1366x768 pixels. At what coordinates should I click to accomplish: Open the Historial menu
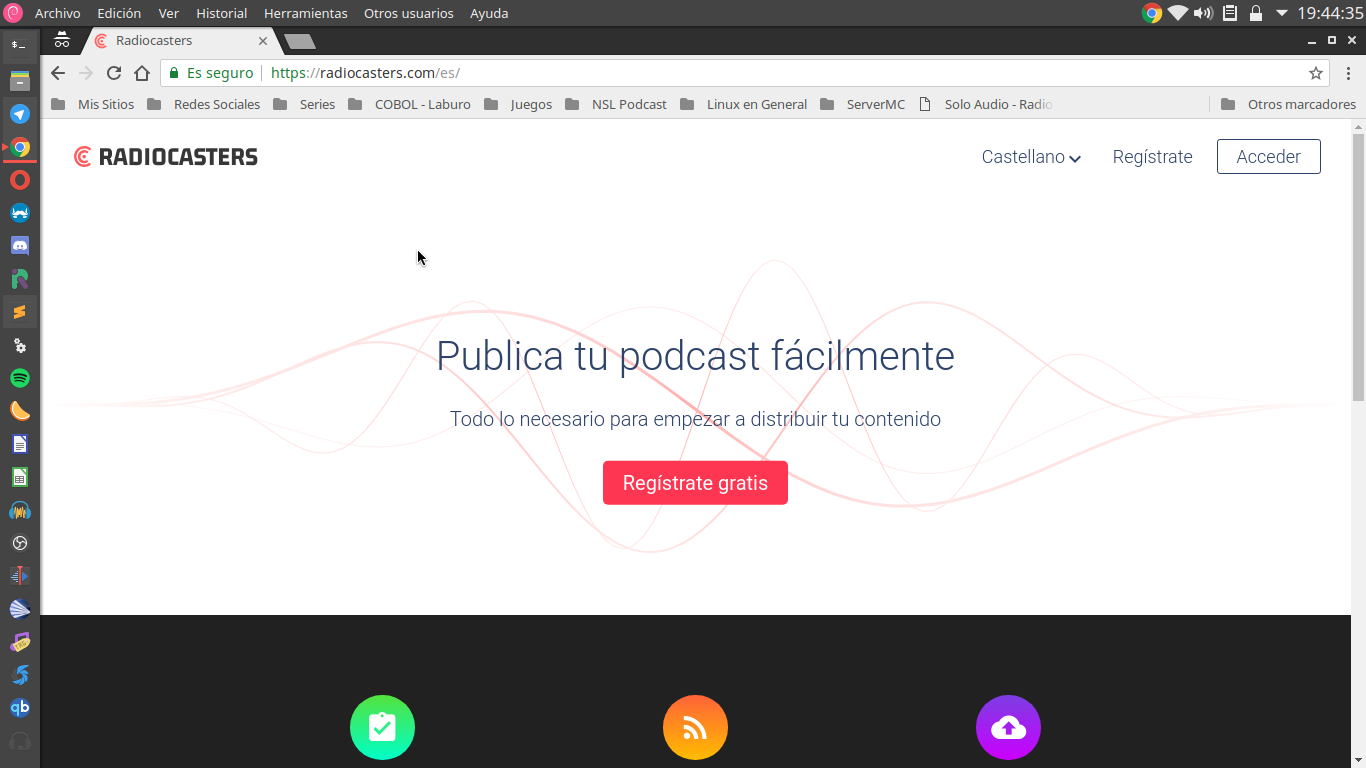point(221,13)
